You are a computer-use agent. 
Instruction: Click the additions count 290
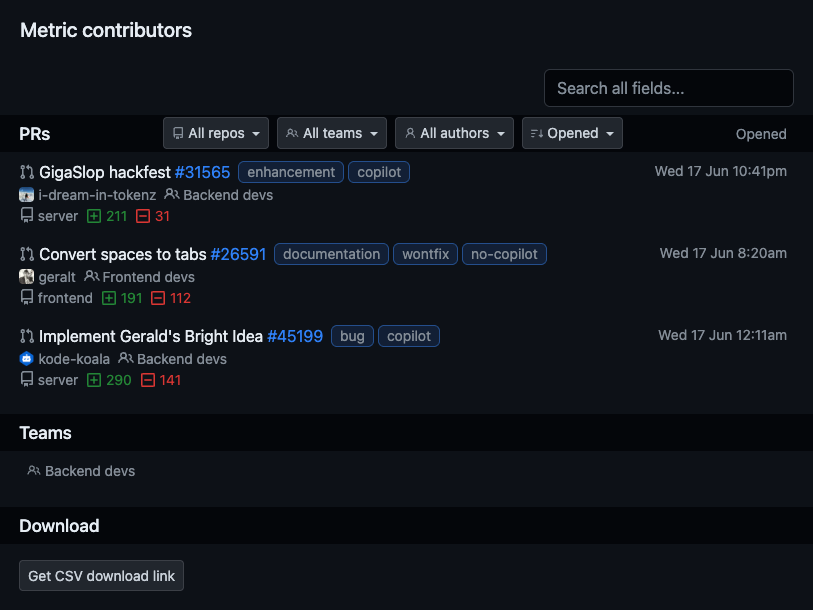[x=119, y=380]
